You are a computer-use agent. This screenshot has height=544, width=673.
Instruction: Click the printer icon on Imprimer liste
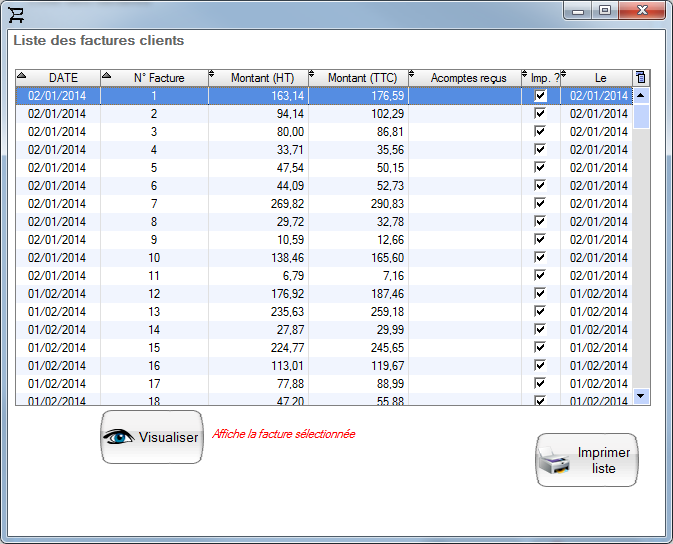(x=556, y=461)
